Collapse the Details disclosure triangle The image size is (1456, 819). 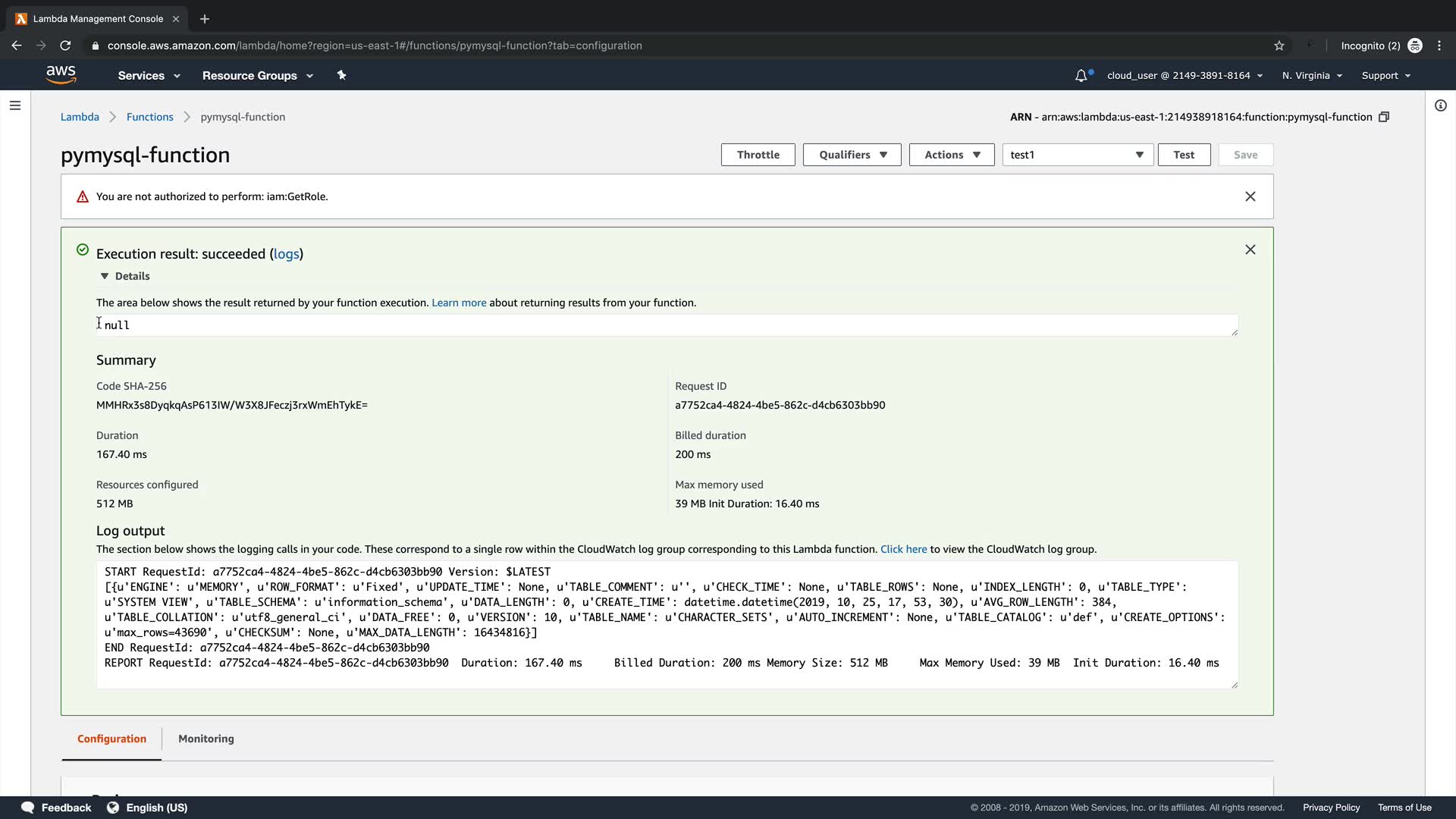(105, 276)
